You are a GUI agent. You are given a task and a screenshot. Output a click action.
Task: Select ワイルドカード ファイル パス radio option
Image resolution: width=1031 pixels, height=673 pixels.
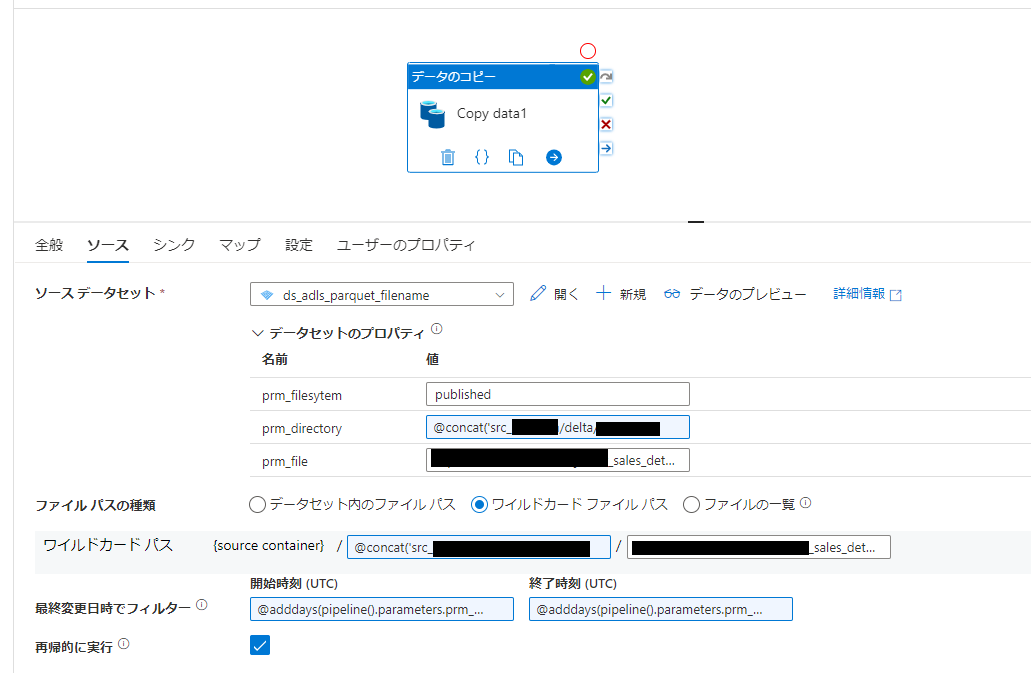point(479,504)
